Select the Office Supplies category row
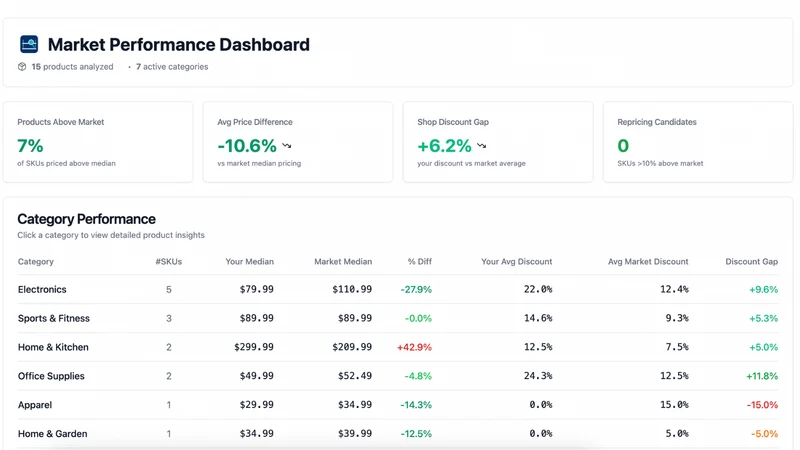 click(x=398, y=376)
